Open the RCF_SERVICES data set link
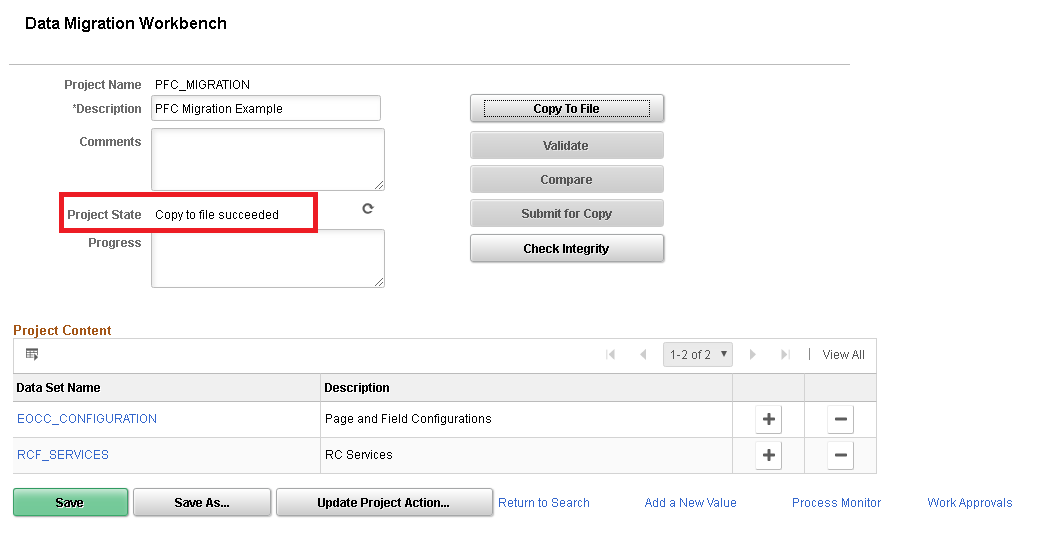This screenshot has height=537, width=1048. tap(63, 455)
